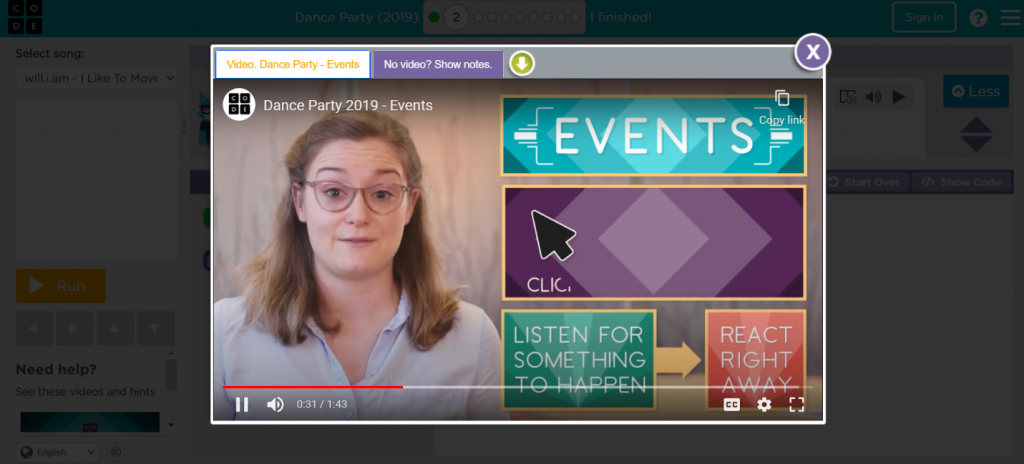Click the Less collapse button
This screenshot has width=1024, height=464.
(x=976, y=91)
